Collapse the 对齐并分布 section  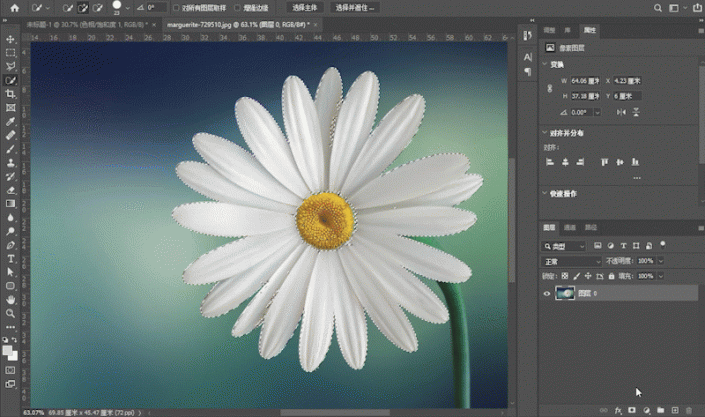pyautogui.click(x=546, y=132)
